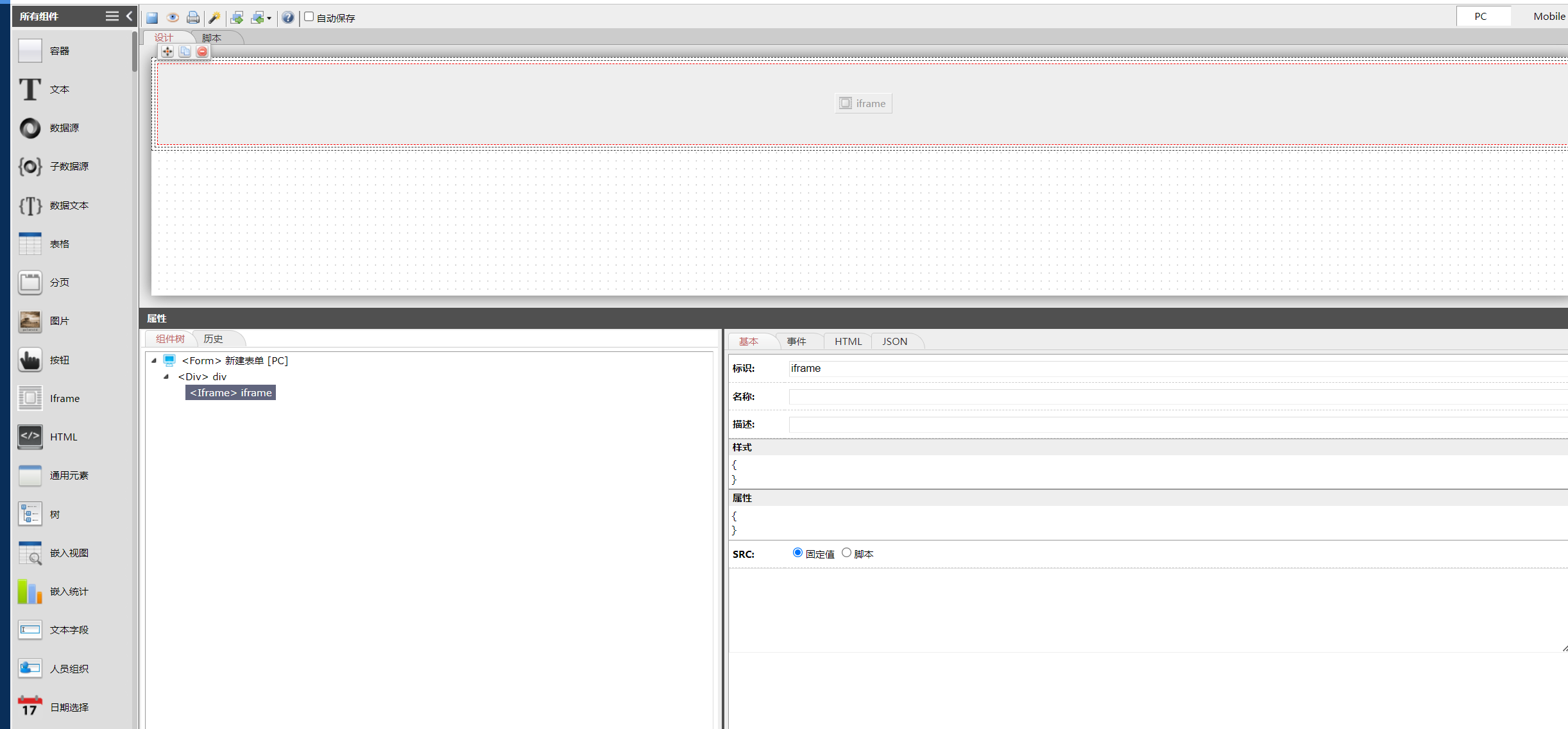
Task: Pick the 日期选择 calendar component
Action: [30, 707]
